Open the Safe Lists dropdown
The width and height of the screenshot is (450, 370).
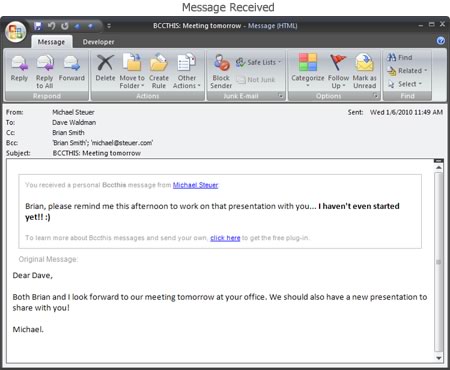[259, 62]
